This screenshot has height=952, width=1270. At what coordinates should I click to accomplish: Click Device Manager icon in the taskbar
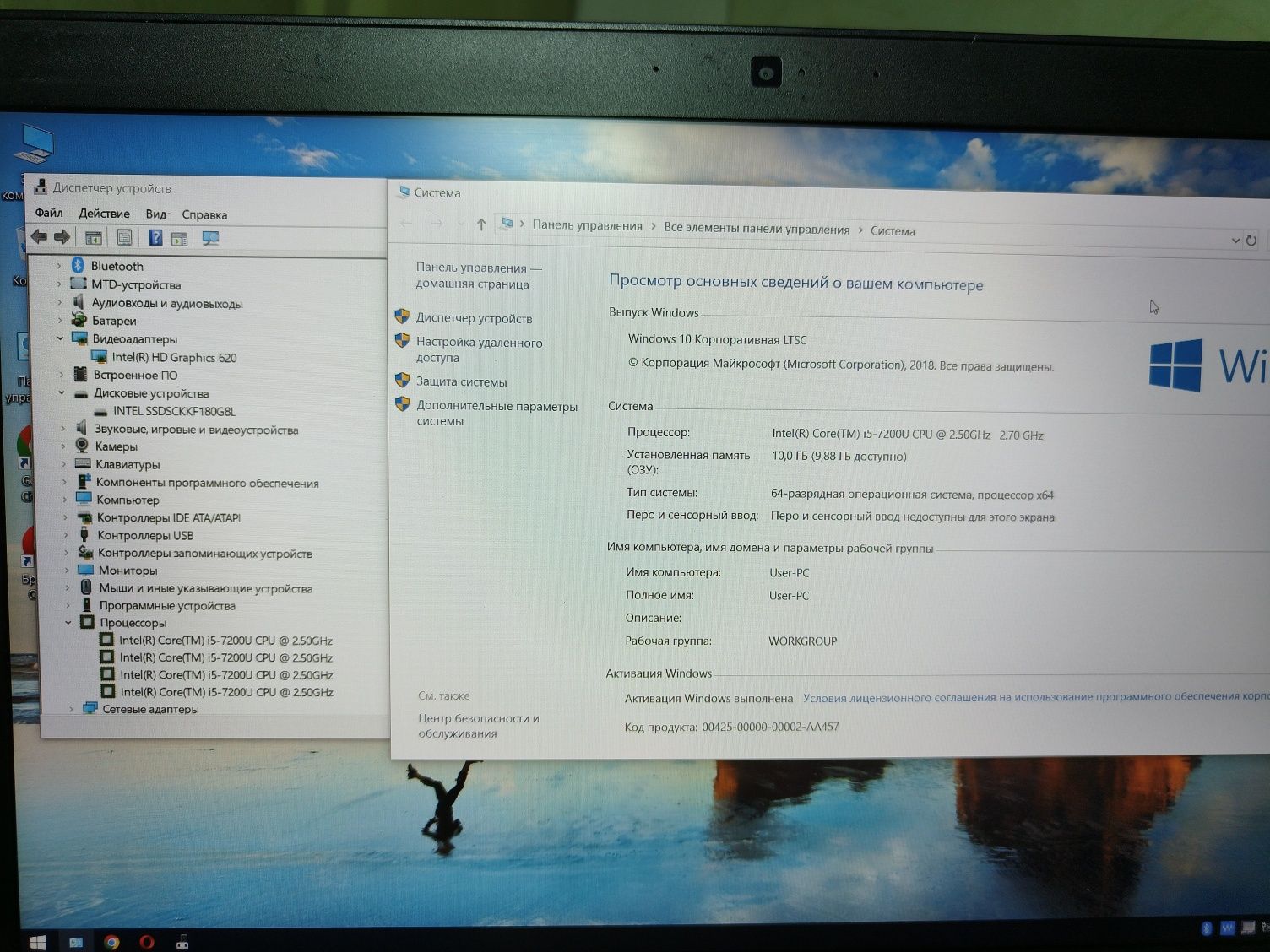click(182, 942)
